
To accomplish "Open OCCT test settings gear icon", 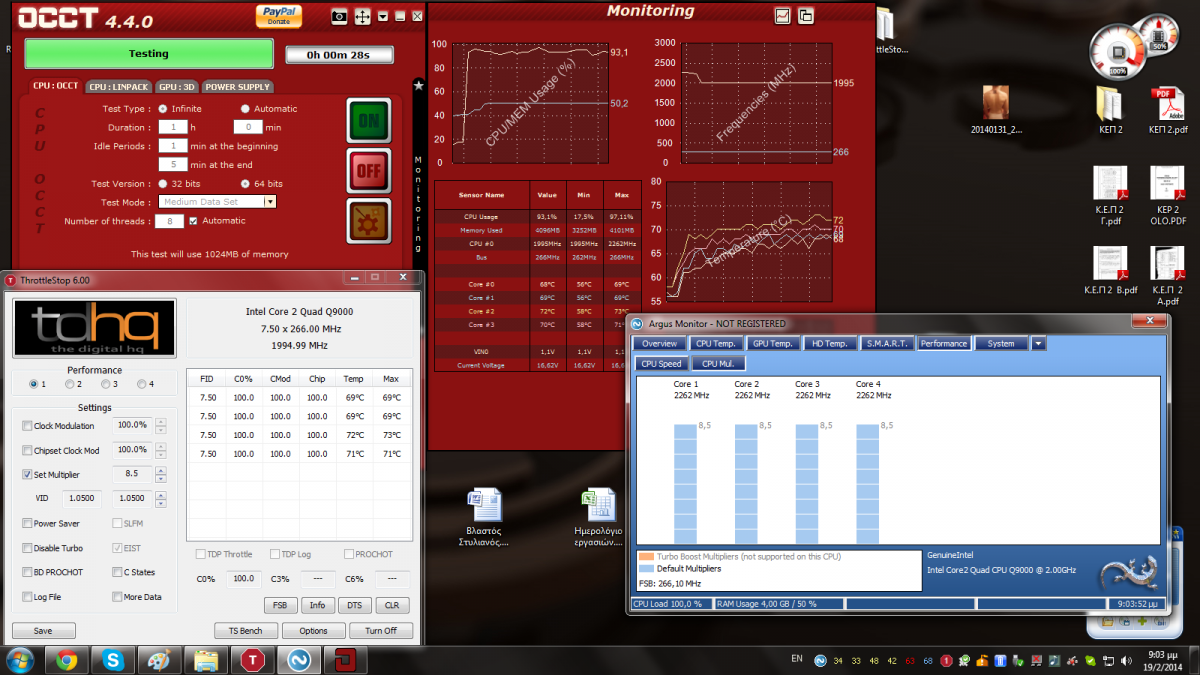I will [x=369, y=221].
